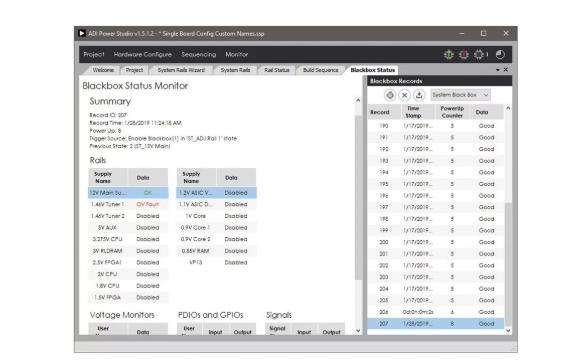The height and width of the screenshot is (361, 561).
Task: Open the System Black Box dropdown
Action: pos(460,95)
